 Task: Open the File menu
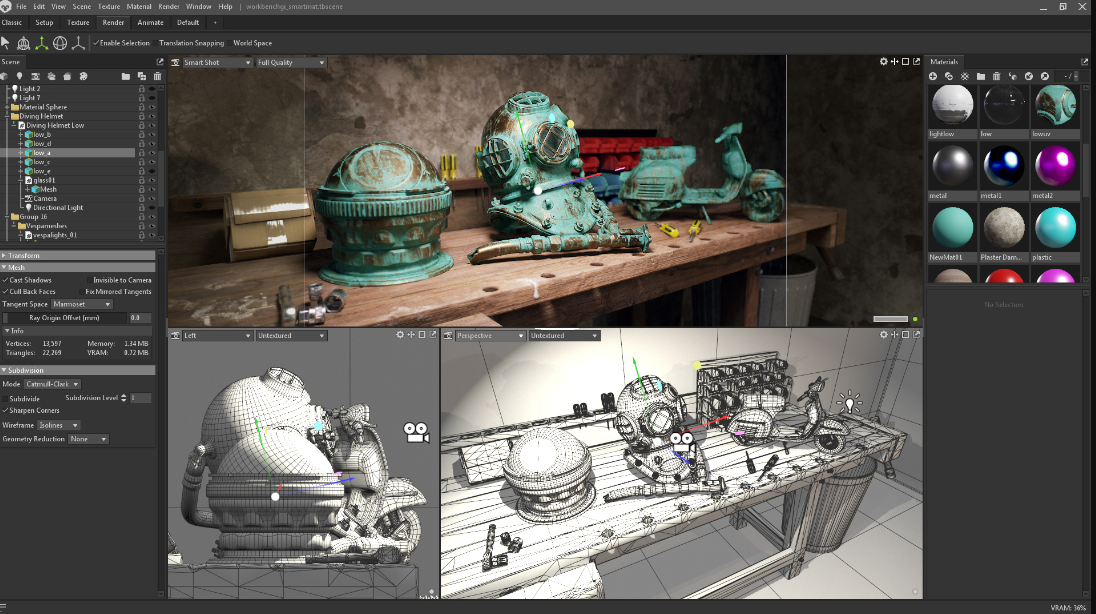21,6
